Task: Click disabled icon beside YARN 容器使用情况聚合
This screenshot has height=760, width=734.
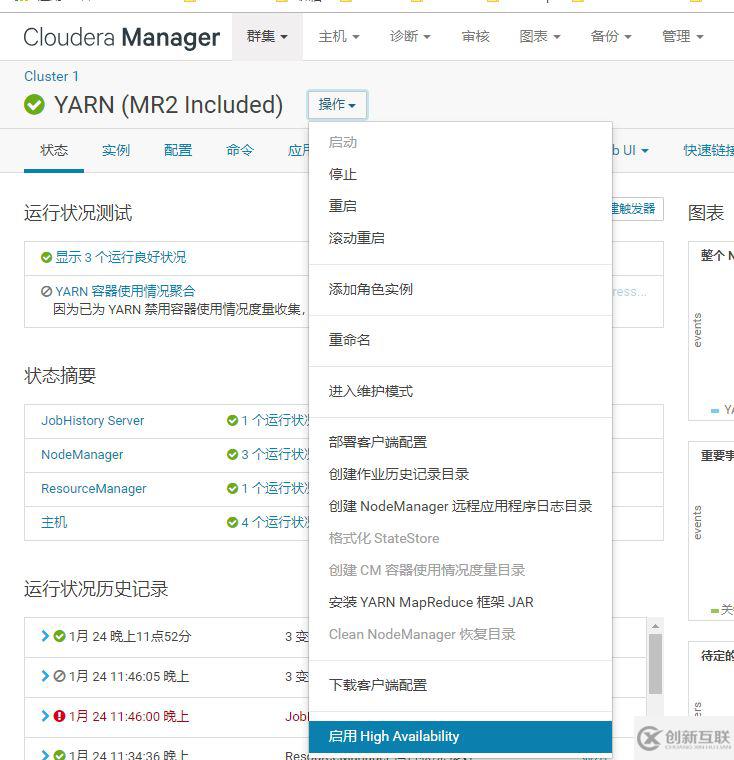Action: [x=47, y=291]
